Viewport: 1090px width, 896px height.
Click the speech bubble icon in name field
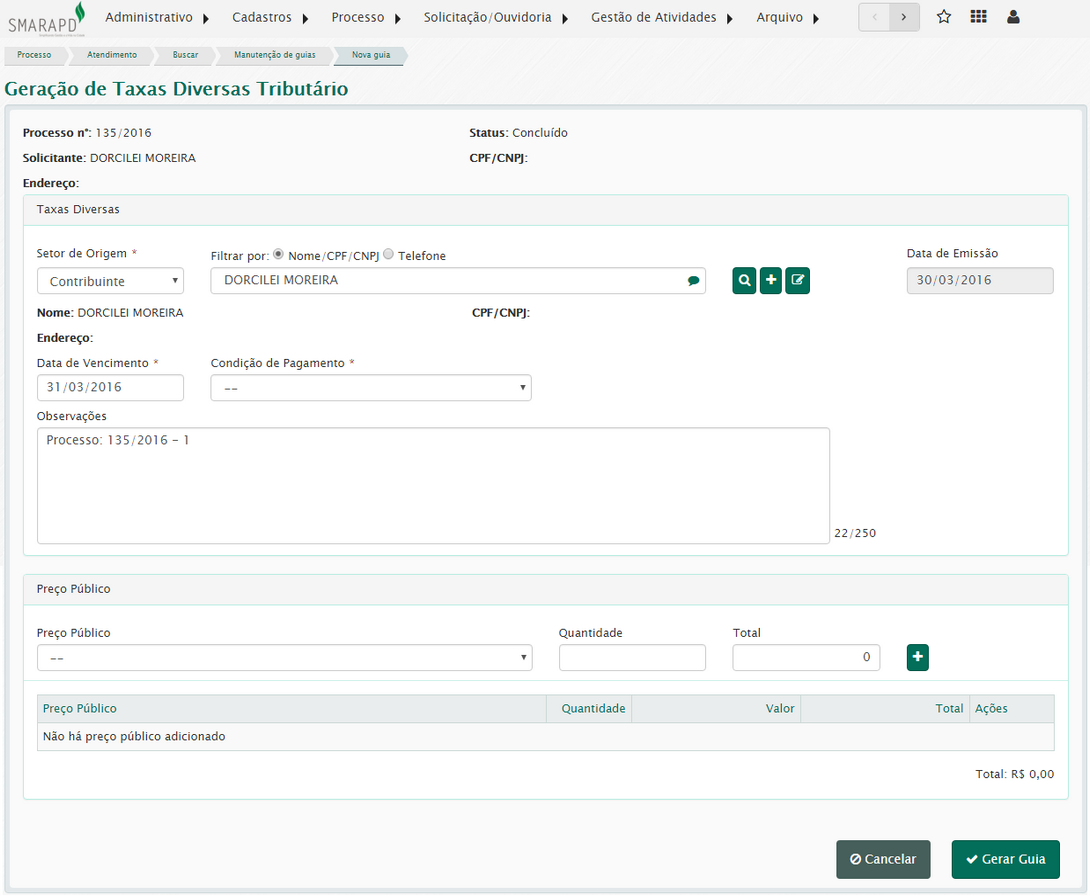pyautogui.click(x=693, y=281)
